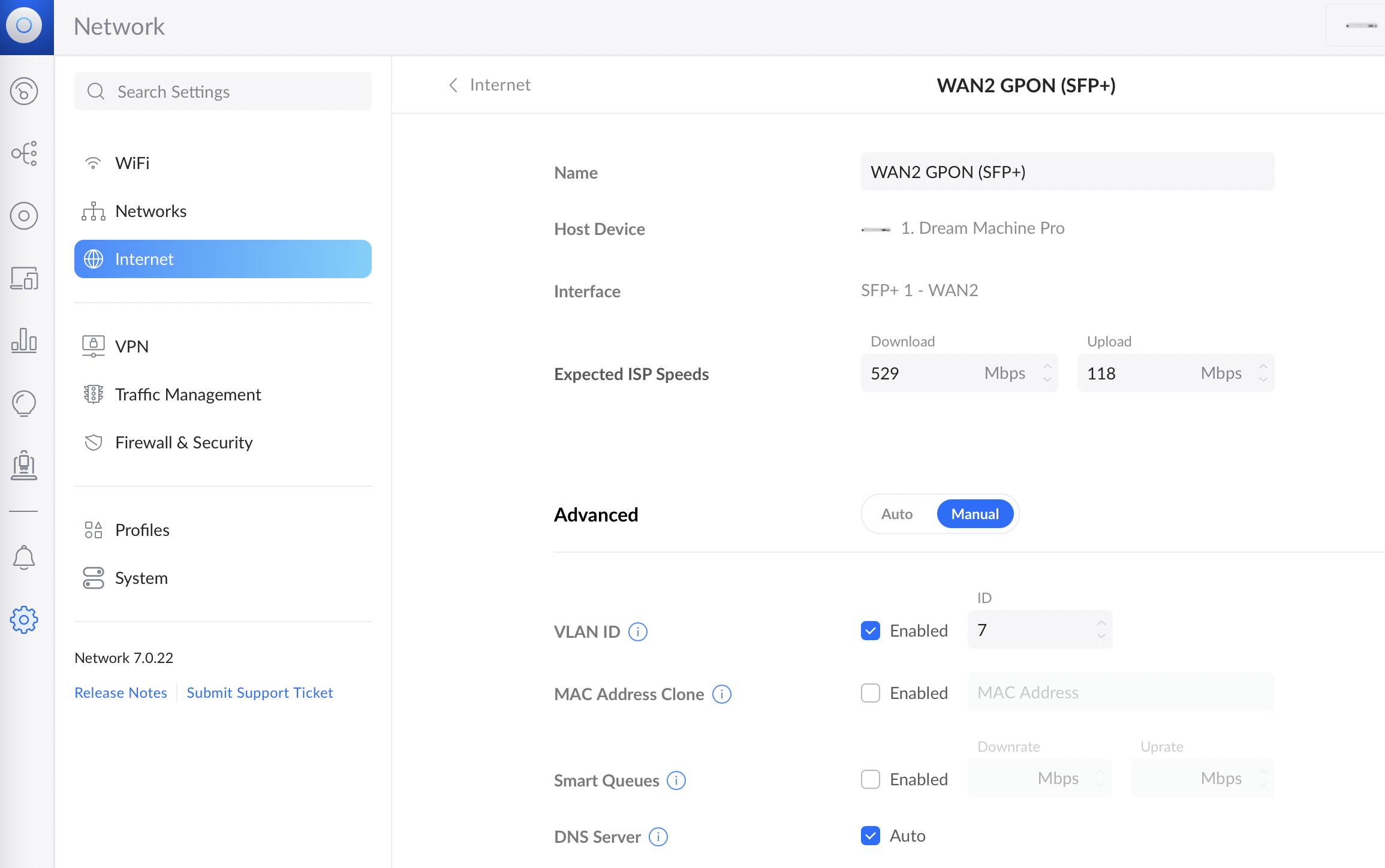Click device thumbnail in top right
The width and height of the screenshot is (1385, 868).
coord(1361,25)
